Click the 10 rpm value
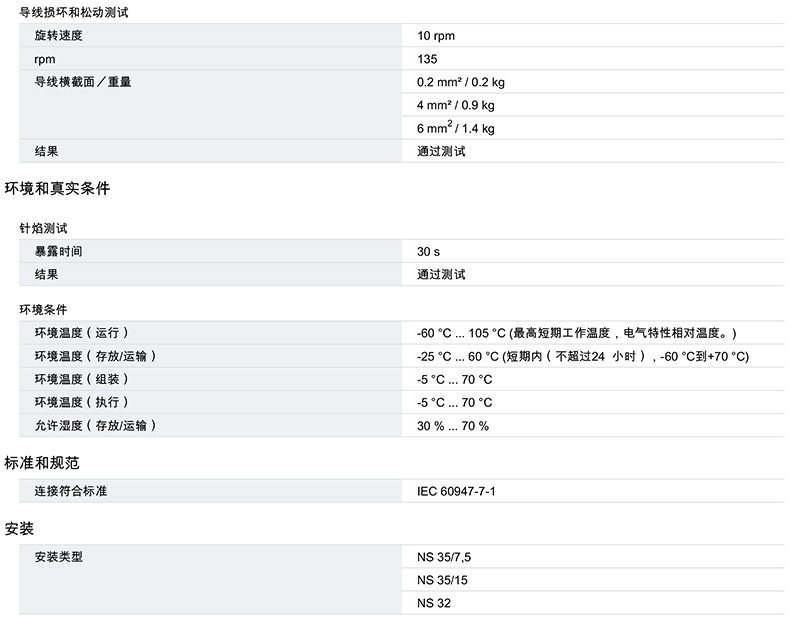This screenshot has width=790, height=623. (x=436, y=36)
